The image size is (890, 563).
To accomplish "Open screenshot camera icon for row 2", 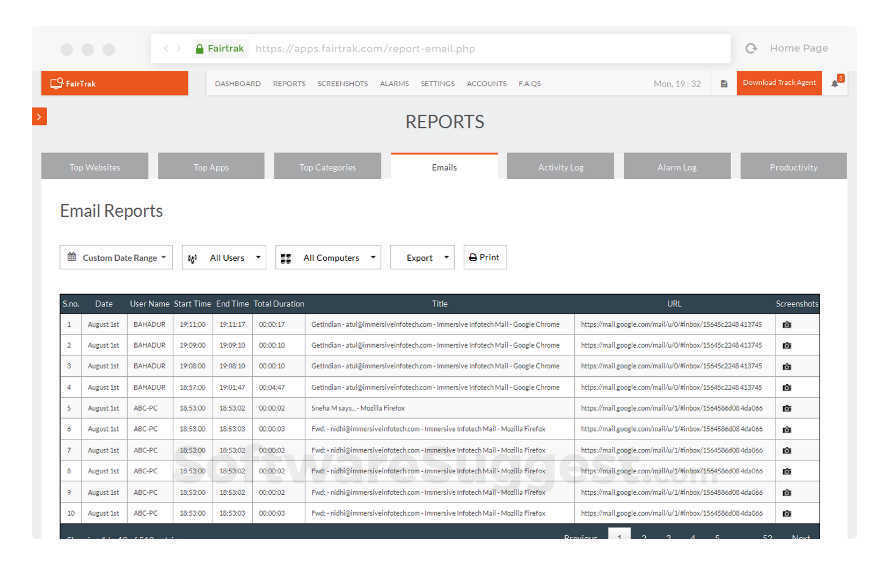I will [787, 346].
